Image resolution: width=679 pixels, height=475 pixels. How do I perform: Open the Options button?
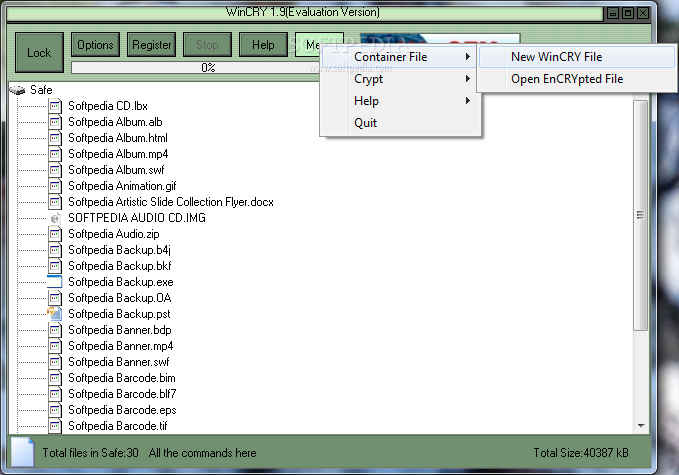pyautogui.click(x=95, y=45)
